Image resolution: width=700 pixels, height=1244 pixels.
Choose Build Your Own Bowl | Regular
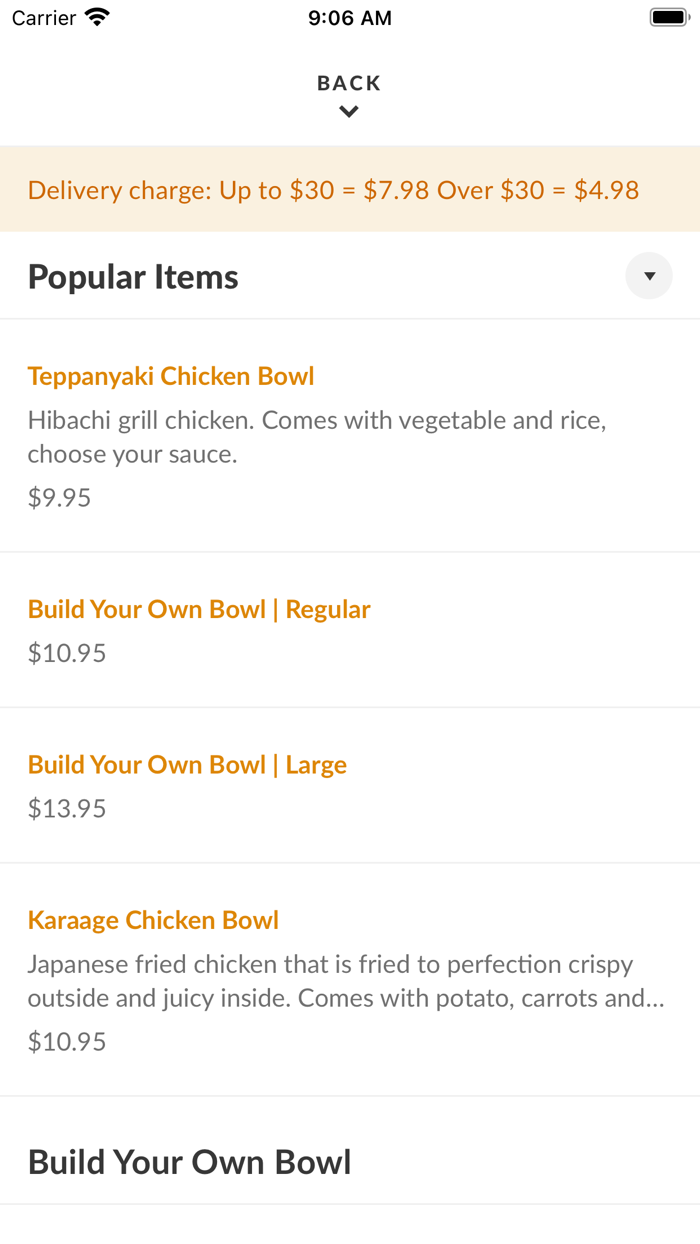tap(350, 630)
